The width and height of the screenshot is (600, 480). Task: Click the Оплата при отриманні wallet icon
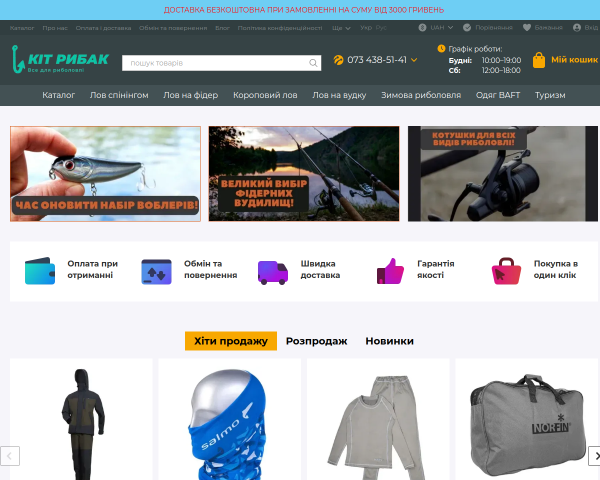[x=40, y=271]
